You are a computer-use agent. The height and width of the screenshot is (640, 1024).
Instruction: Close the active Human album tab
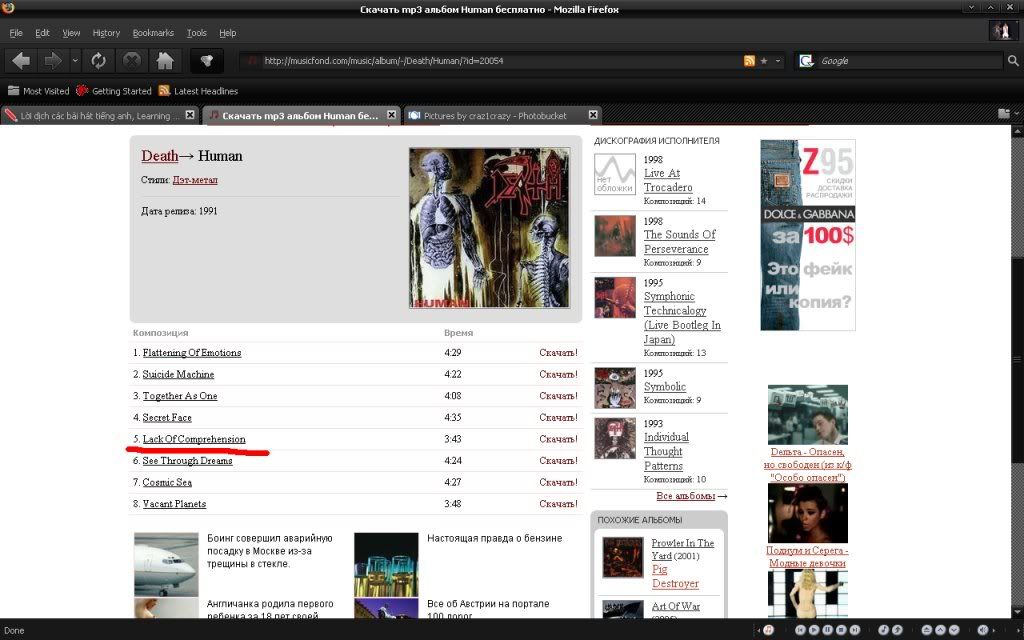click(391, 116)
